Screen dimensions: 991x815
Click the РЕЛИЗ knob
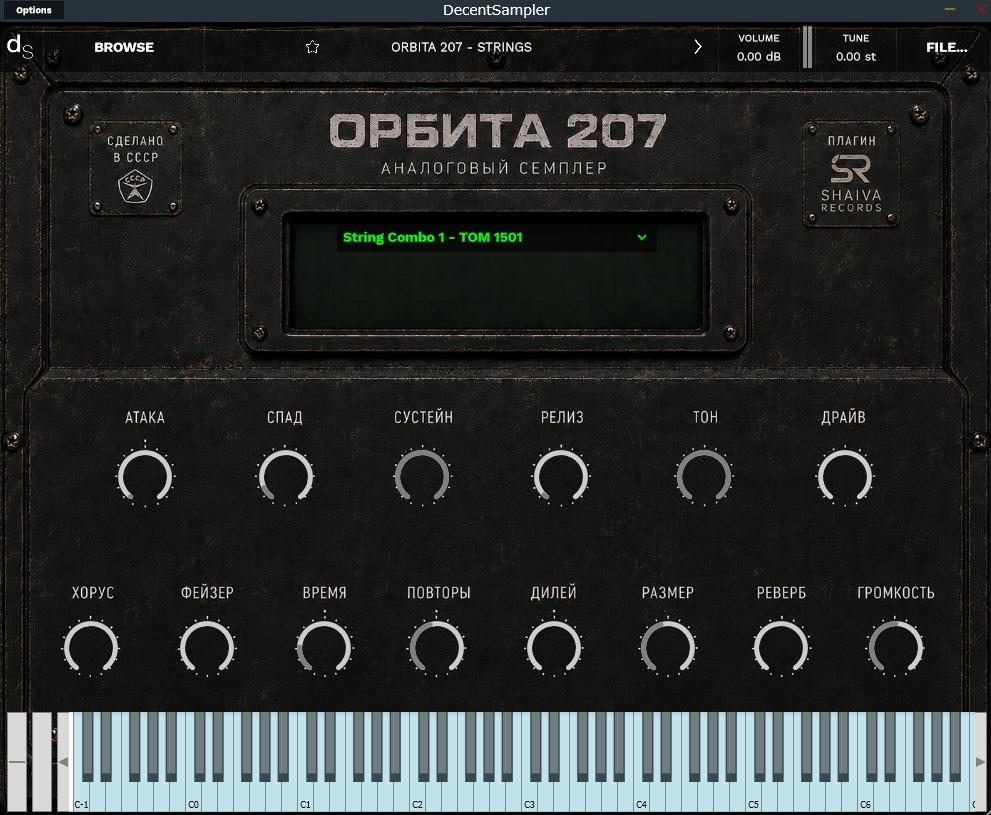tap(561, 476)
